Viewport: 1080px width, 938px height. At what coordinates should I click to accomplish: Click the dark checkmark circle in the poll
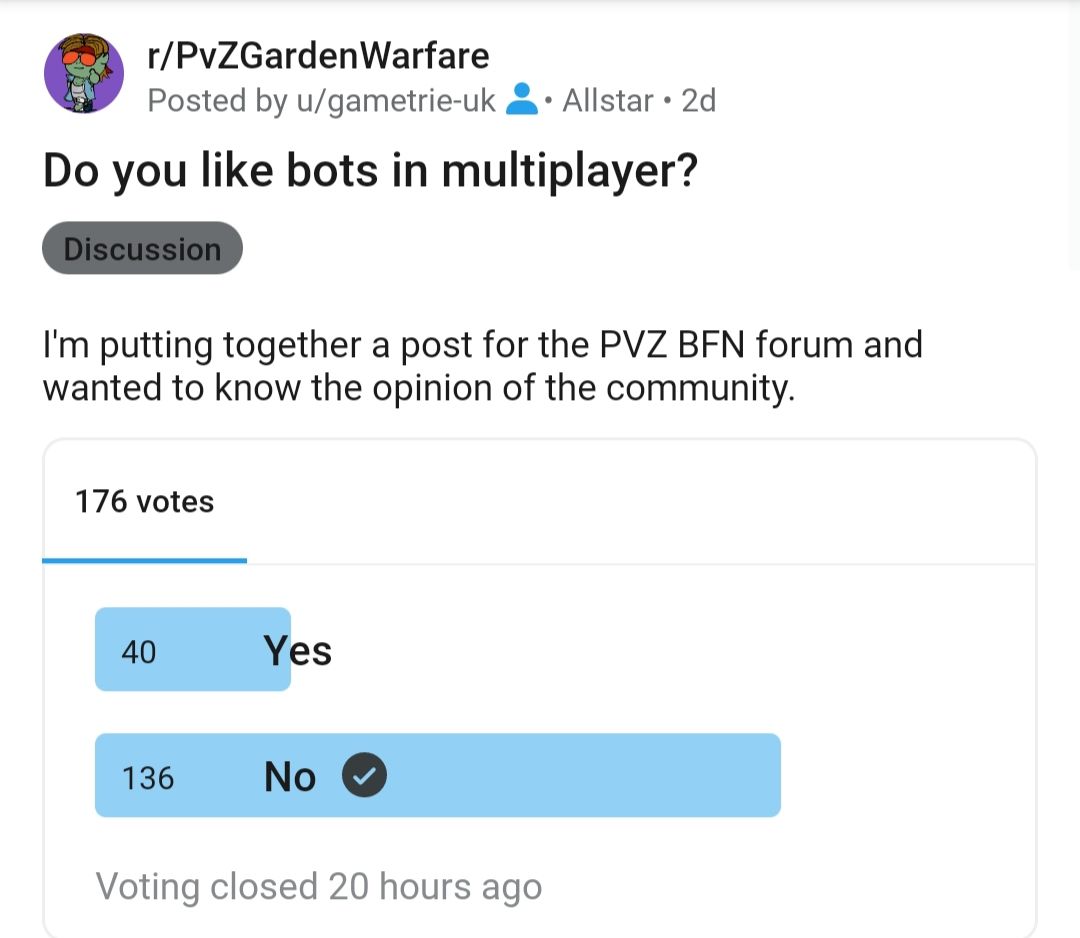(366, 775)
